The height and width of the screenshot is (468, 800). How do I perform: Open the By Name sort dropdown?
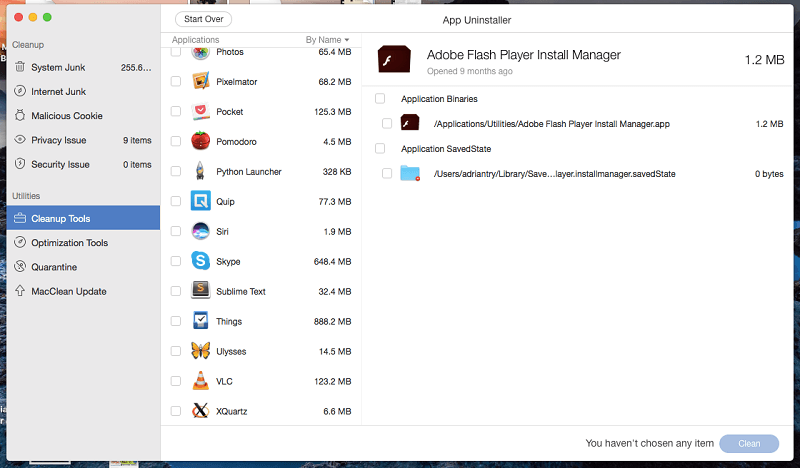[327, 40]
